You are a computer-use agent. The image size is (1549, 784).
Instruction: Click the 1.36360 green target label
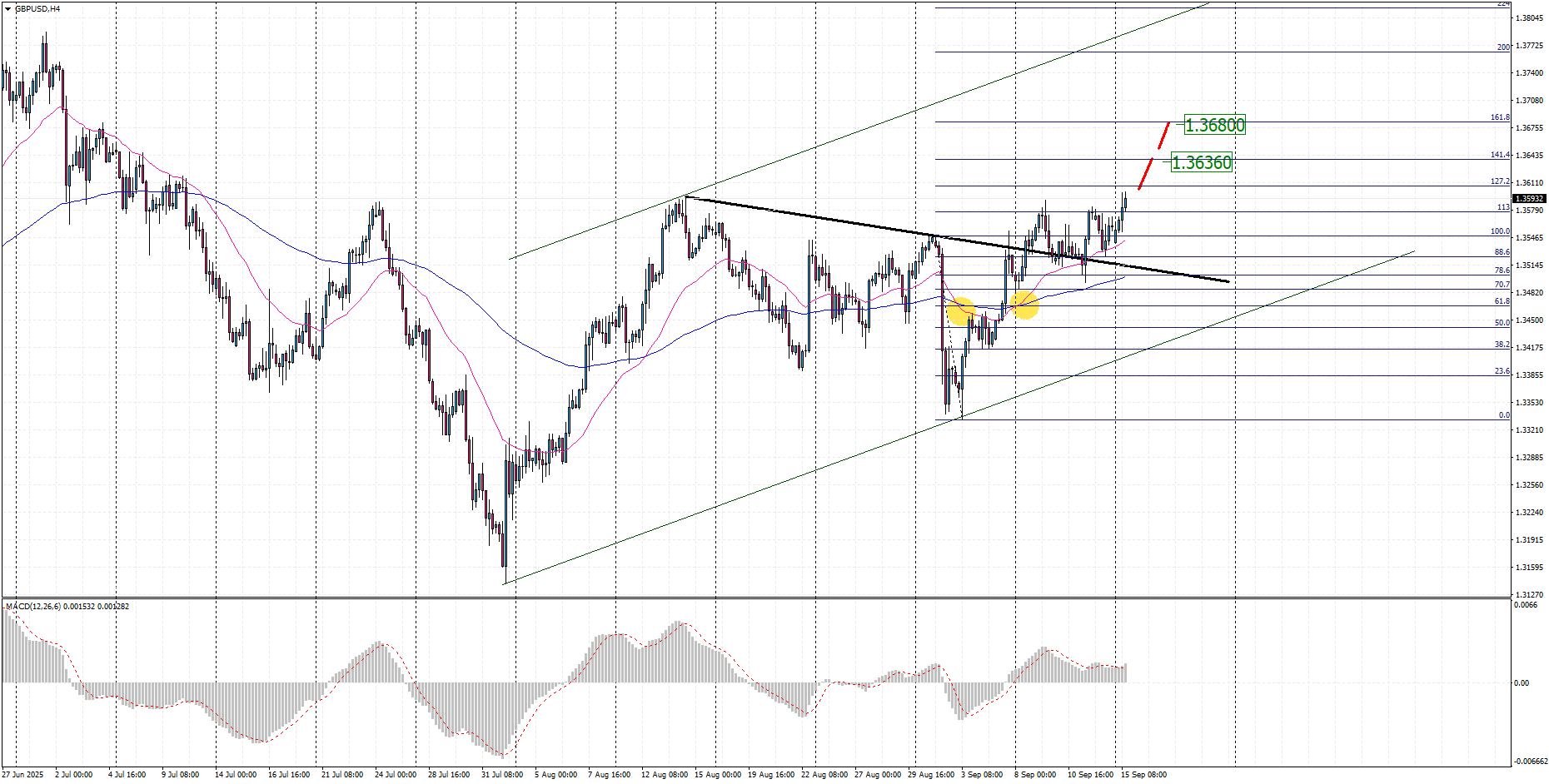[1201, 163]
